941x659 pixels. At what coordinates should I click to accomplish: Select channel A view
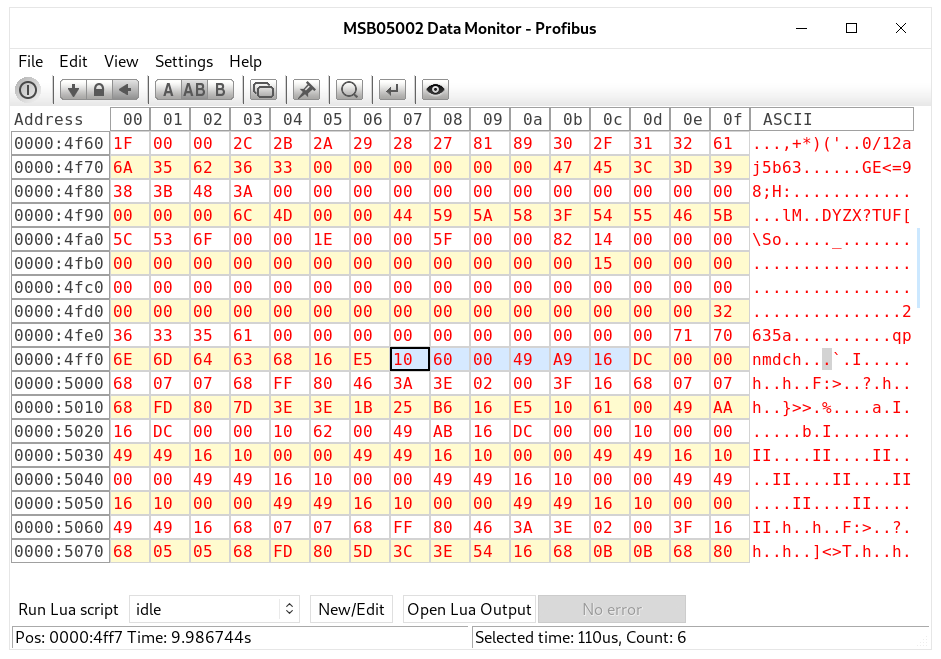[x=168, y=90]
